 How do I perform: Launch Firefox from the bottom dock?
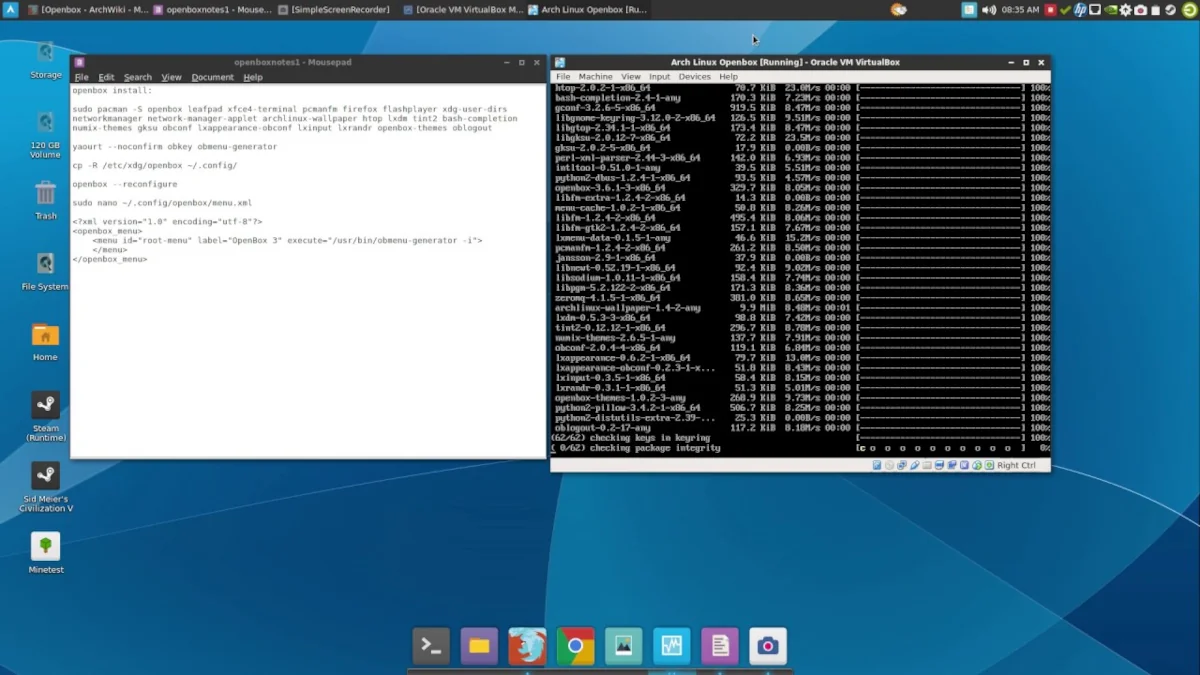pos(527,645)
